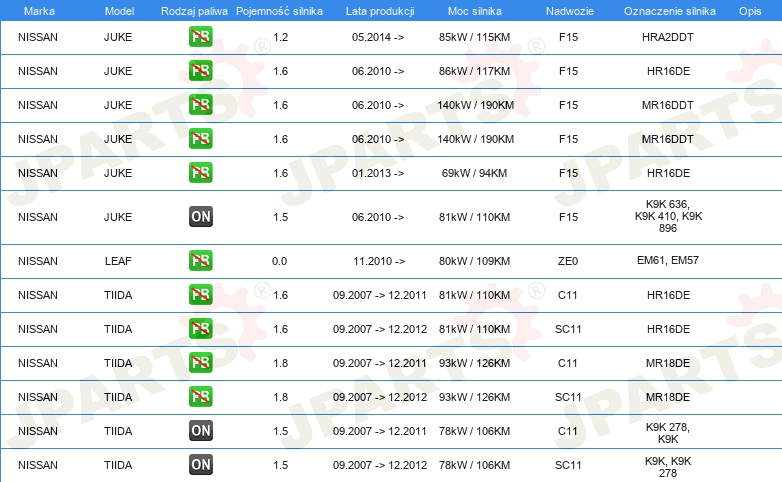Click the Rodzaj paliwa column header
This screenshot has width=782, height=482.
[194, 11]
